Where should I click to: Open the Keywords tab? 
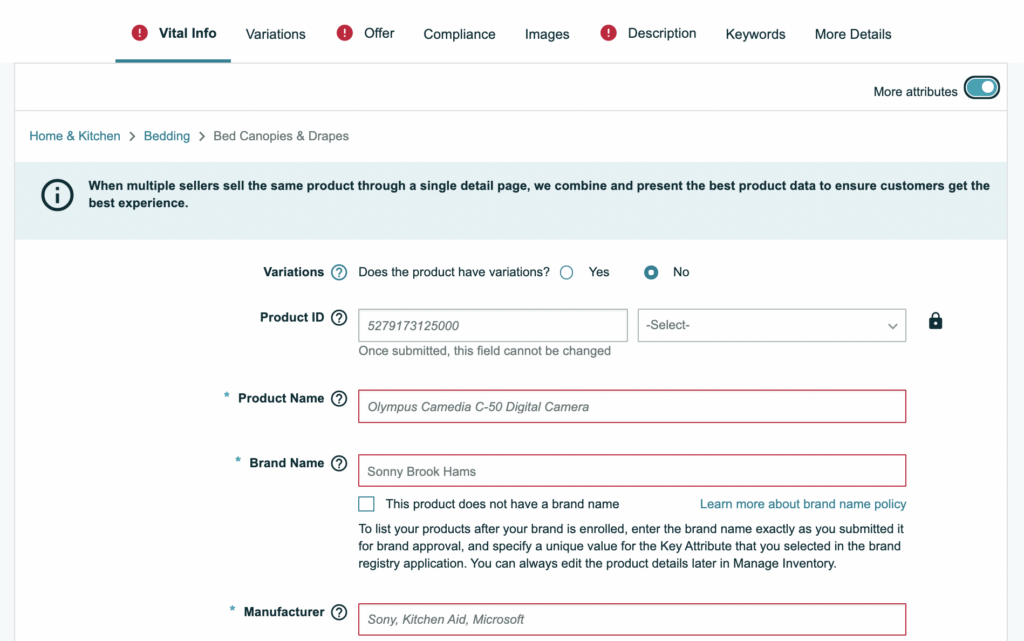point(755,34)
